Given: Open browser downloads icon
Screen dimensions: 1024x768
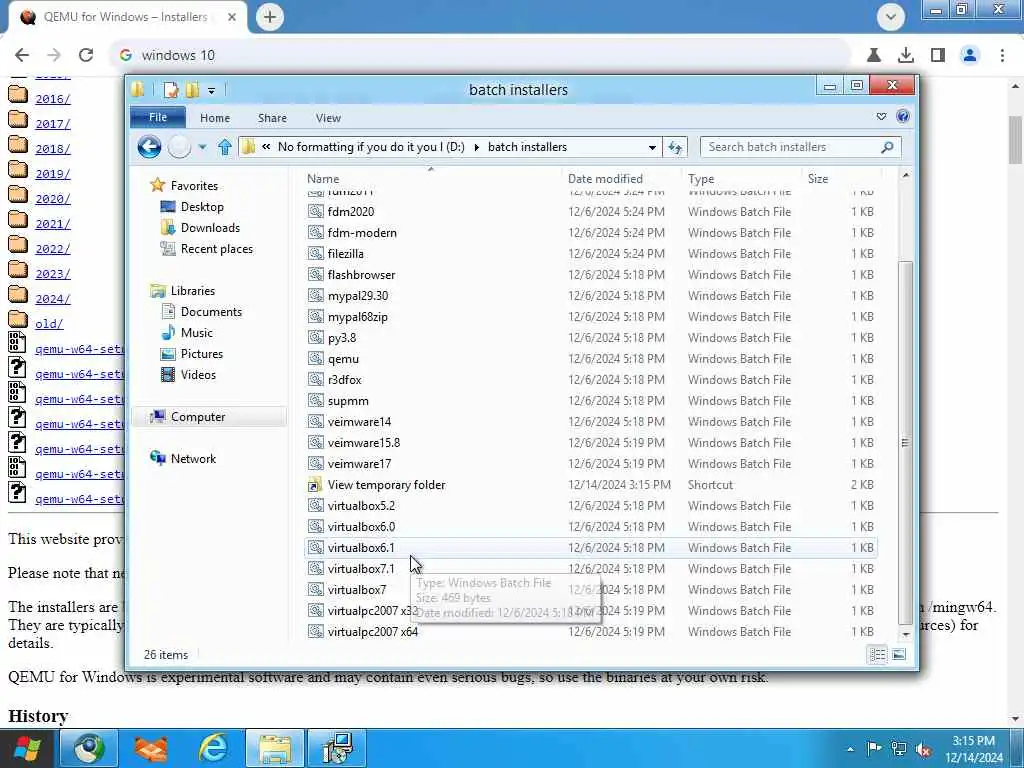Looking at the screenshot, I should (x=905, y=56).
